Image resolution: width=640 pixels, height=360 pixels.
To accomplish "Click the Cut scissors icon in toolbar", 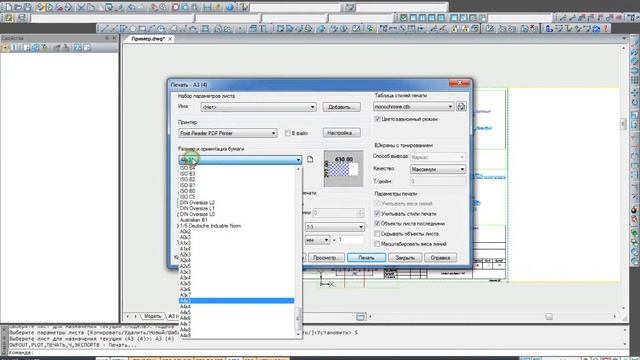I will coord(81,7).
